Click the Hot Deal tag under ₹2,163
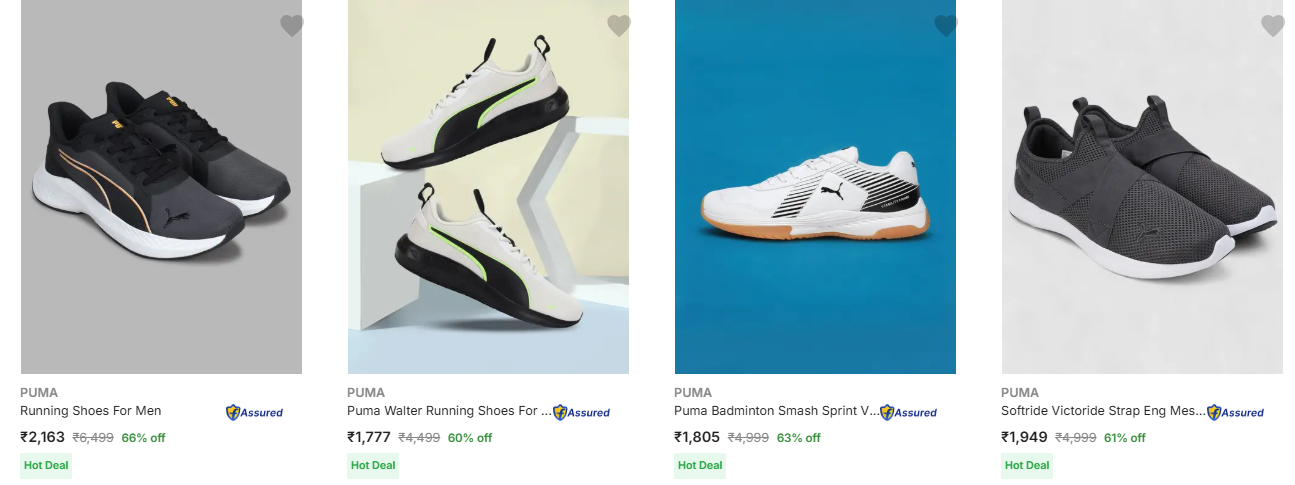The image size is (1295, 485). click(x=46, y=465)
